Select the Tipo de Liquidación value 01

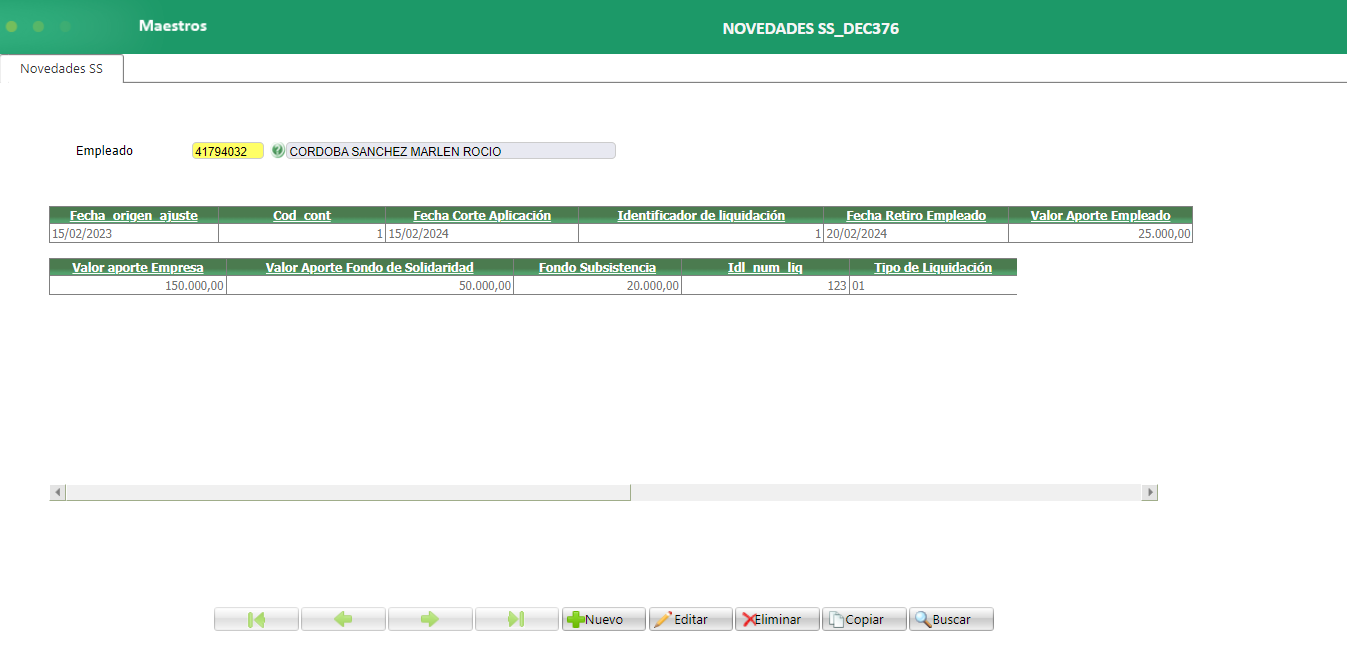pyautogui.click(x=933, y=285)
